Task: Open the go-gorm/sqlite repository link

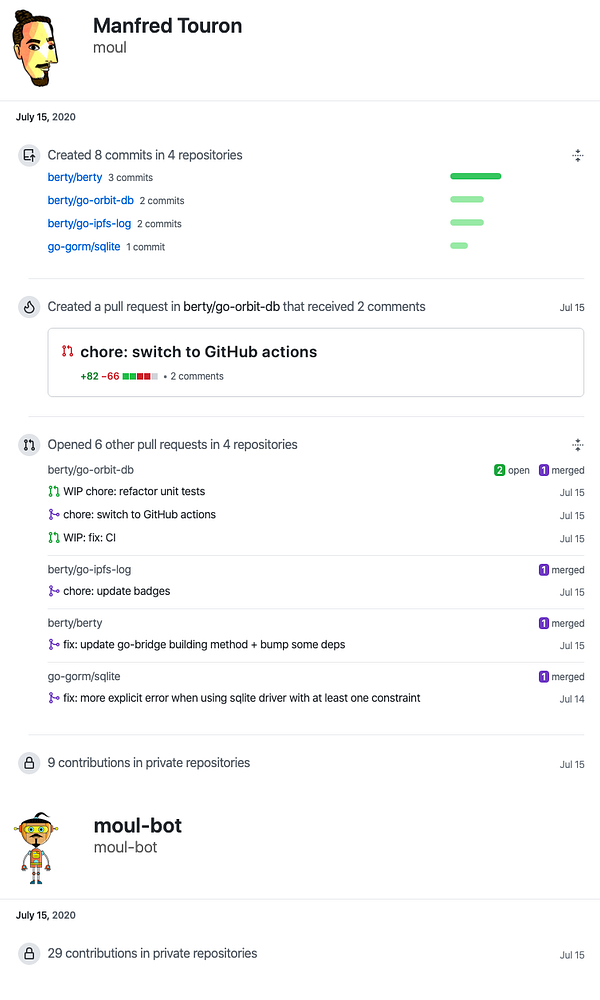Action: click(x=84, y=246)
